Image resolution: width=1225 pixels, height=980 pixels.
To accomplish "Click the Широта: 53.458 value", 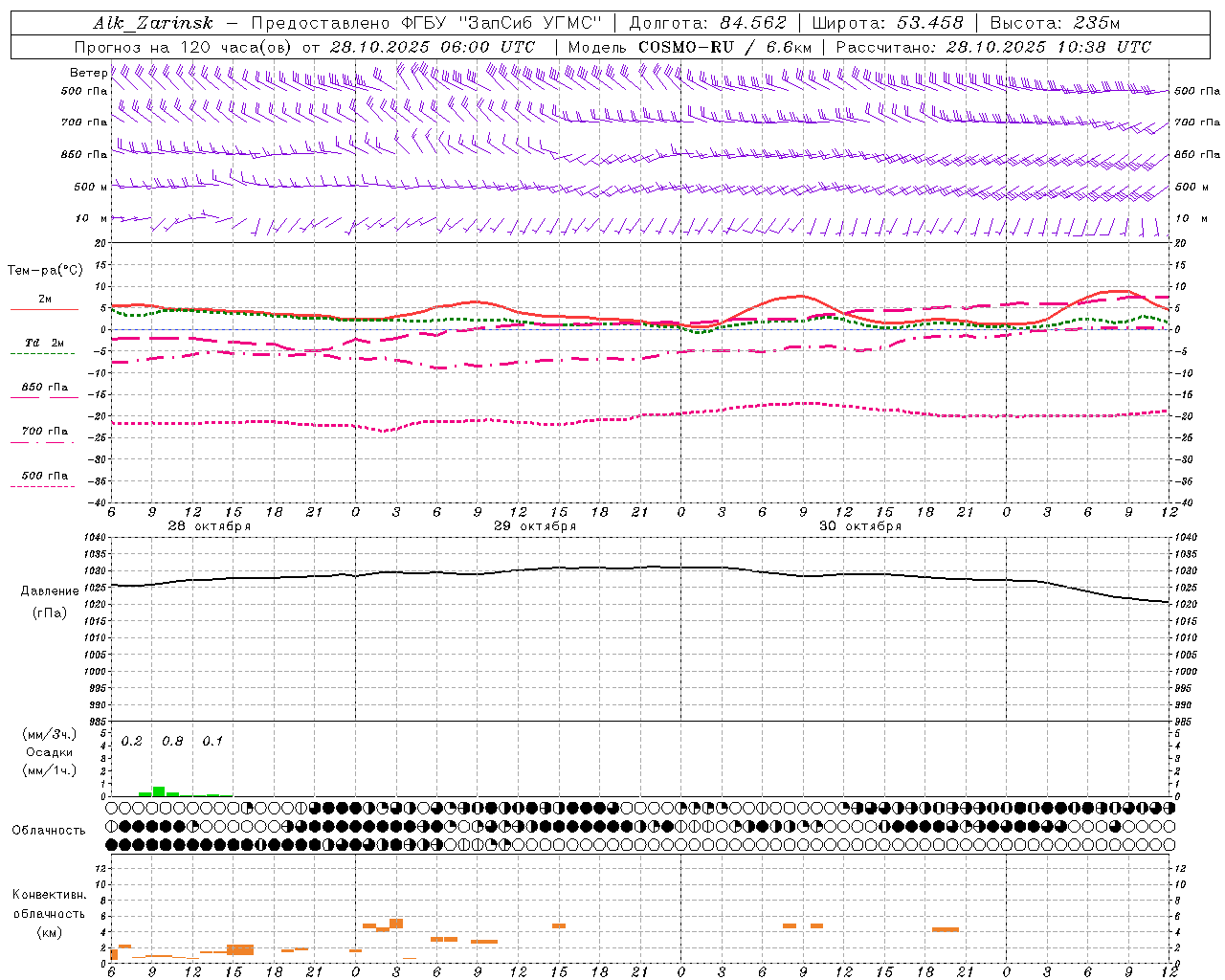I will [x=887, y=23].
